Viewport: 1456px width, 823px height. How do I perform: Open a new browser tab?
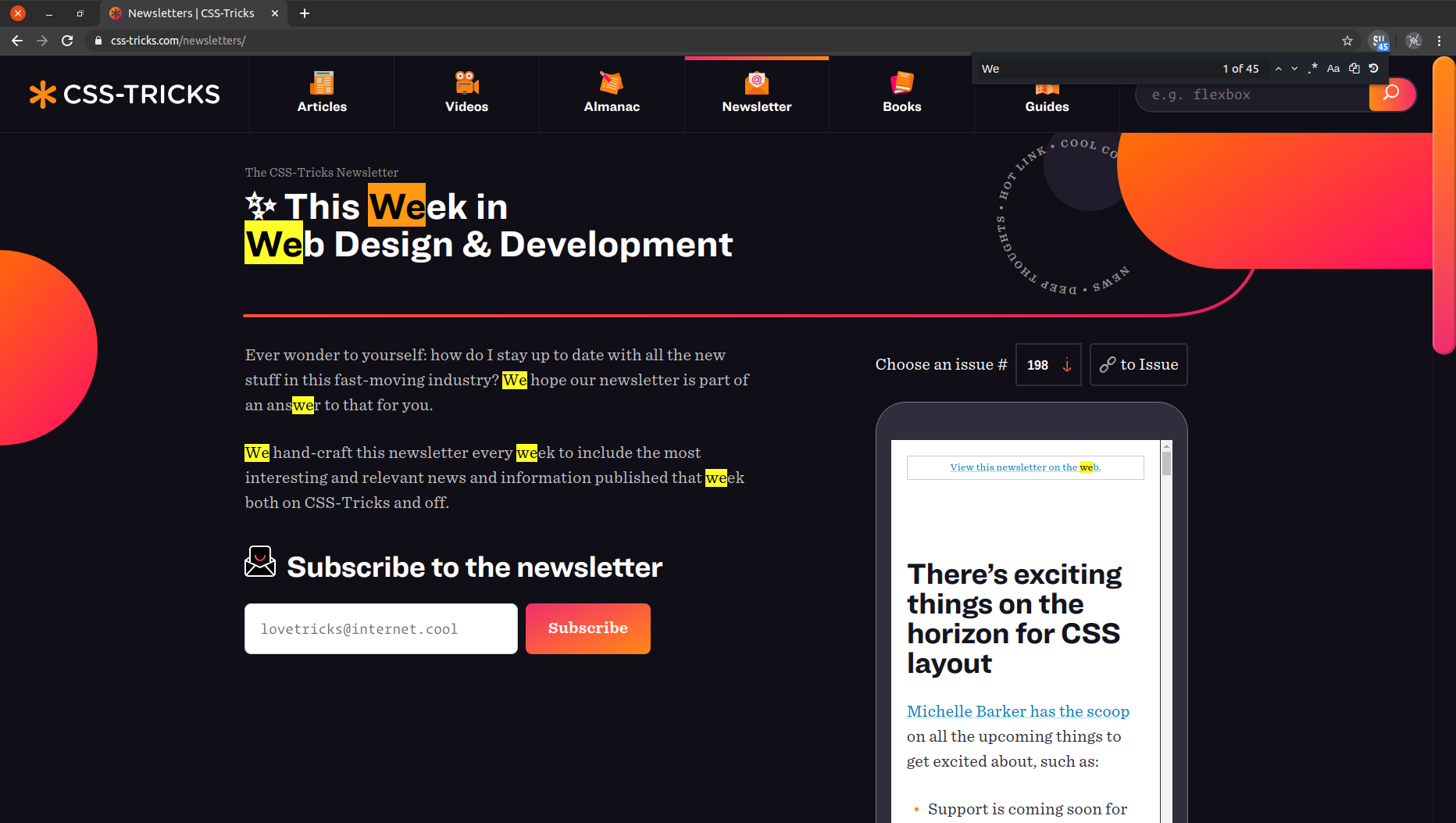pyautogui.click(x=305, y=13)
